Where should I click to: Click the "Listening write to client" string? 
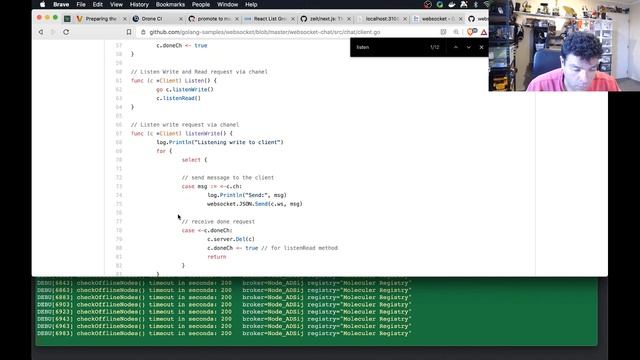238,142
